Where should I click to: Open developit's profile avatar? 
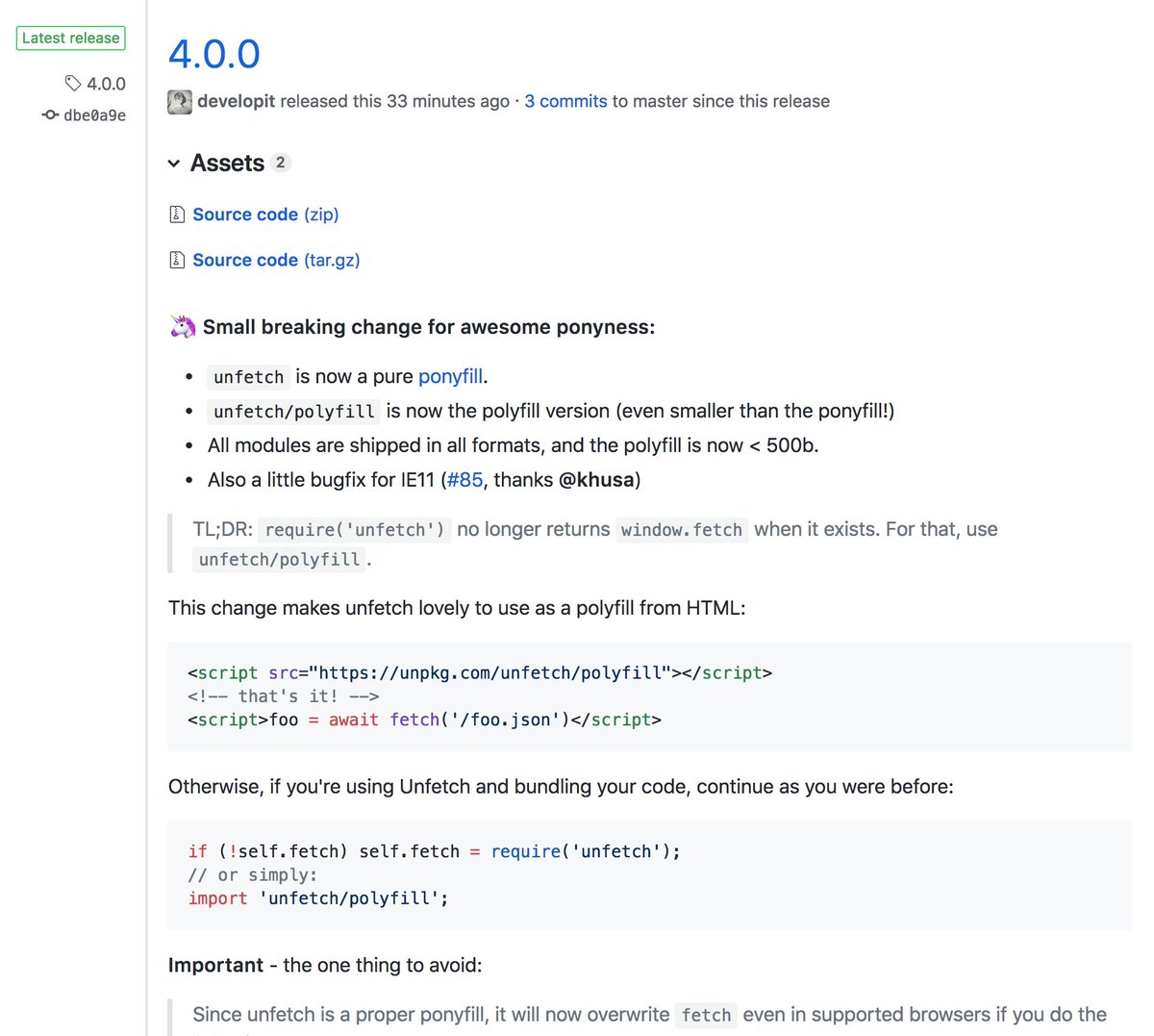179,101
